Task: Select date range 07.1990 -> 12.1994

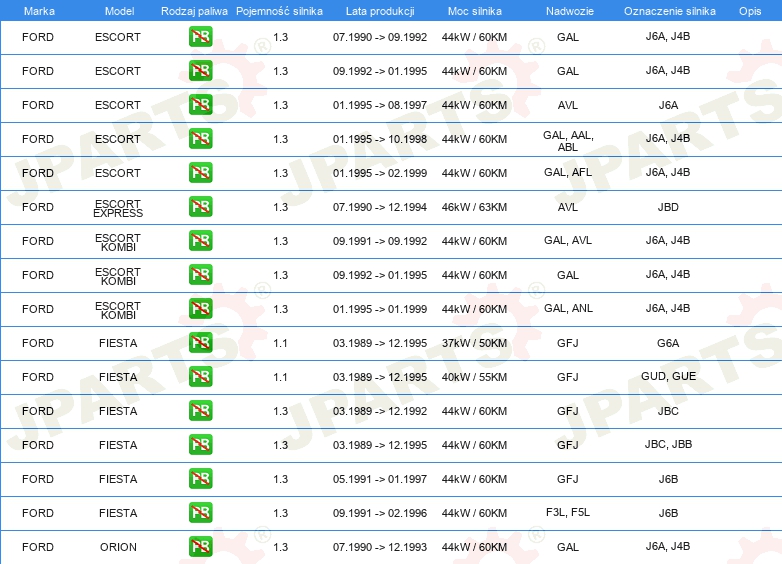Action: (x=380, y=207)
